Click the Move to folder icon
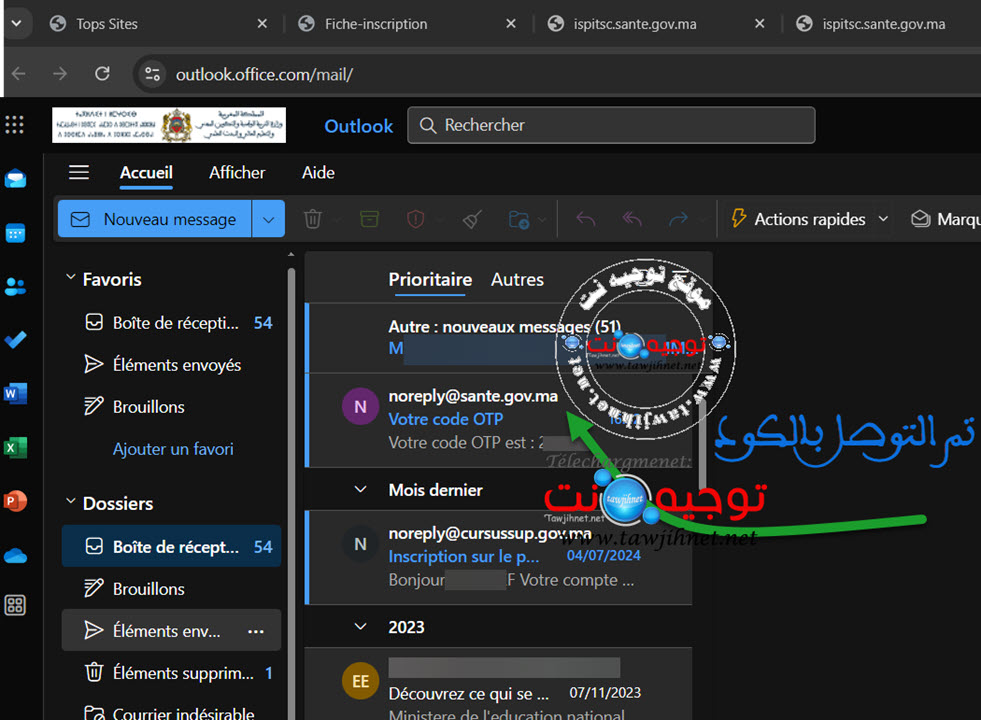This screenshot has width=981, height=720. point(519,219)
